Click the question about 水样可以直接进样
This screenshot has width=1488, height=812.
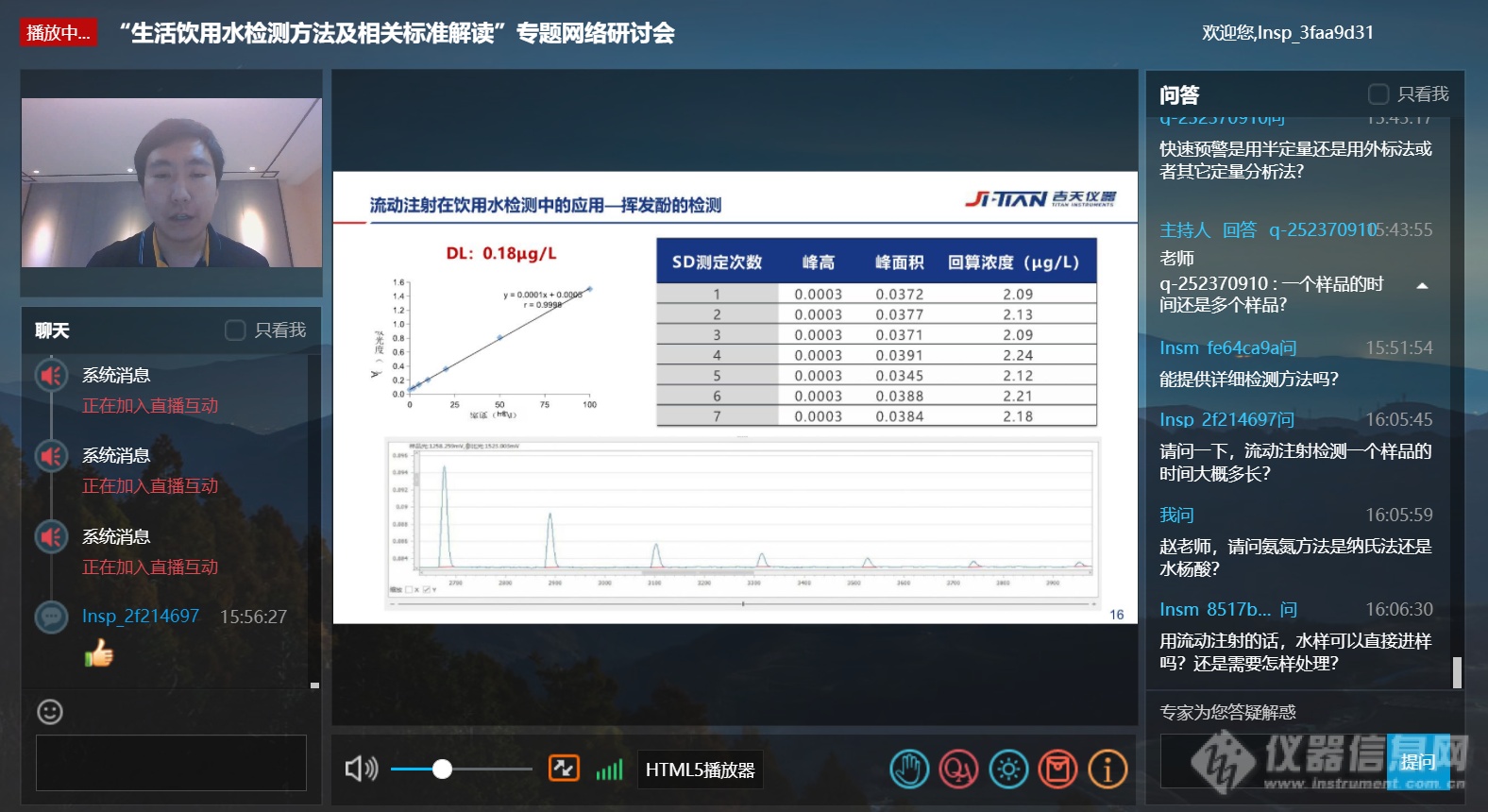pyautogui.click(x=1295, y=652)
